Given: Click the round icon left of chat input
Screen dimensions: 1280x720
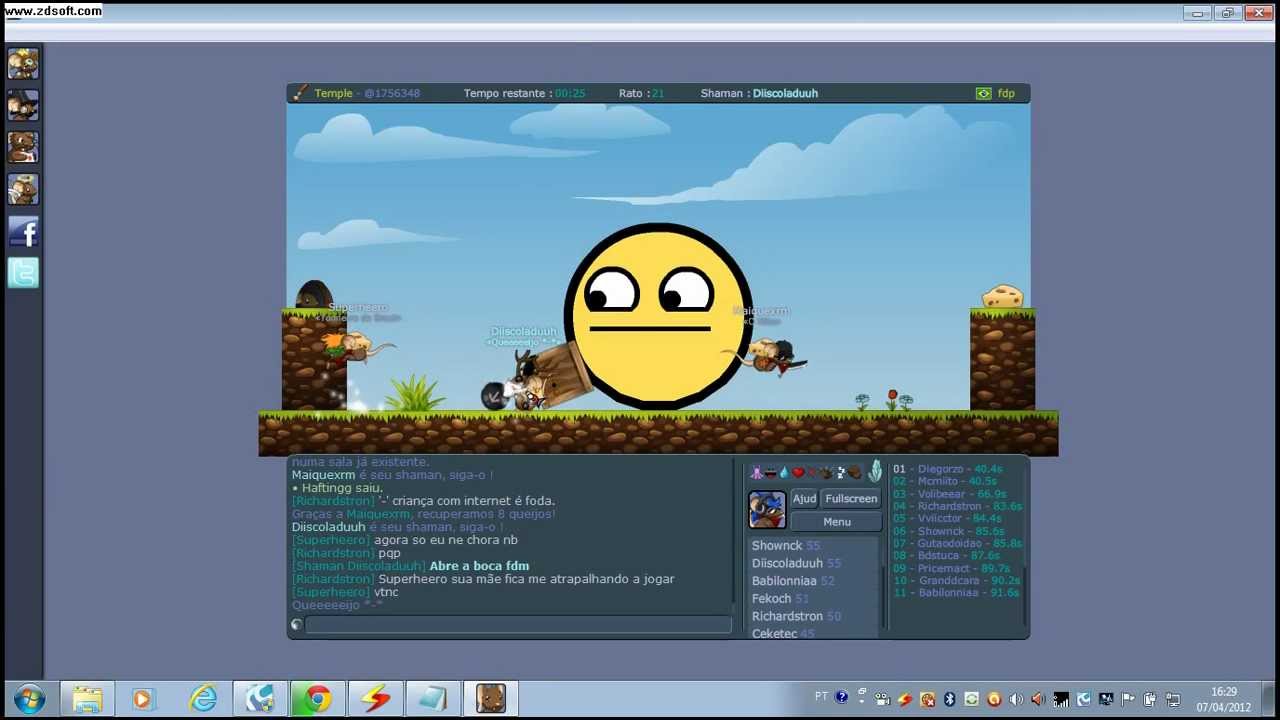Looking at the screenshot, I should pos(296,625).
